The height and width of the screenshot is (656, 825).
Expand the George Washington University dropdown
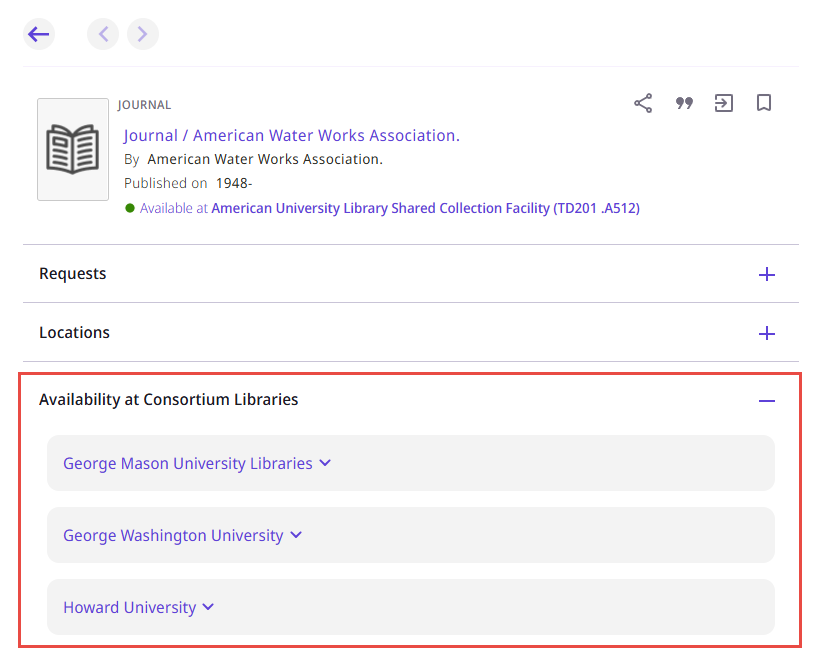[x=182, y=535]
